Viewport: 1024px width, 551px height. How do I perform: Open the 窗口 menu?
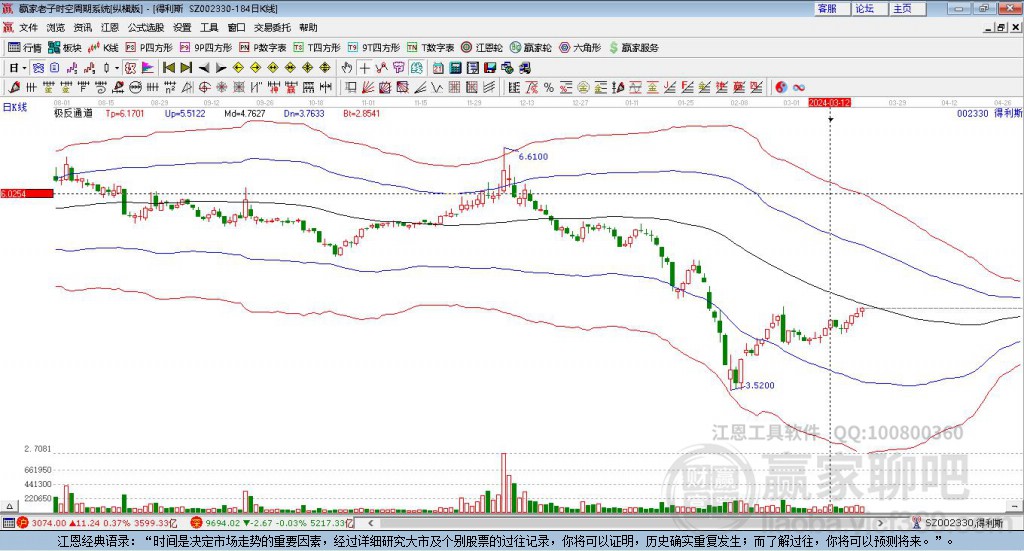point(236,27)
